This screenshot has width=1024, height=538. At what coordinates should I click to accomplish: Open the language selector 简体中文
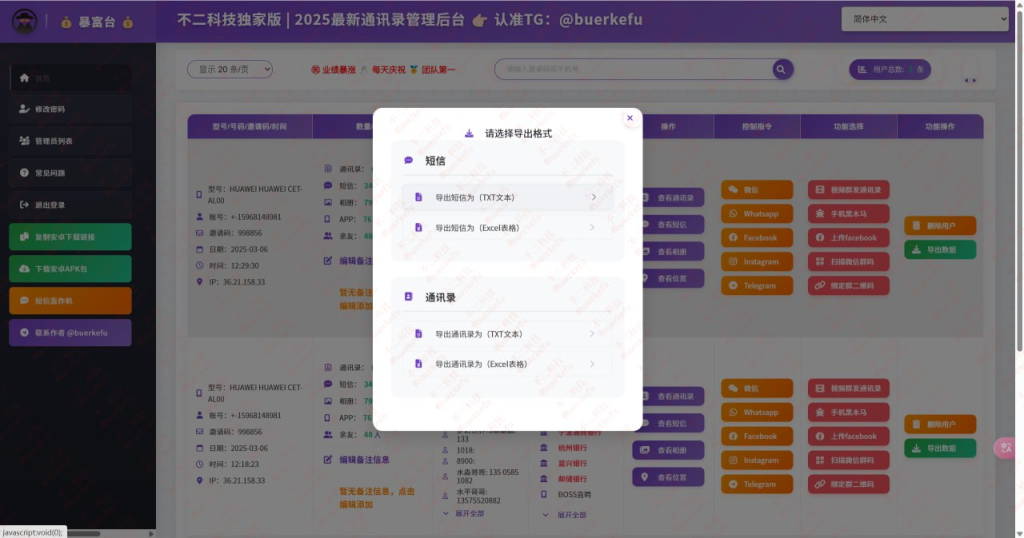pos(925,19)
